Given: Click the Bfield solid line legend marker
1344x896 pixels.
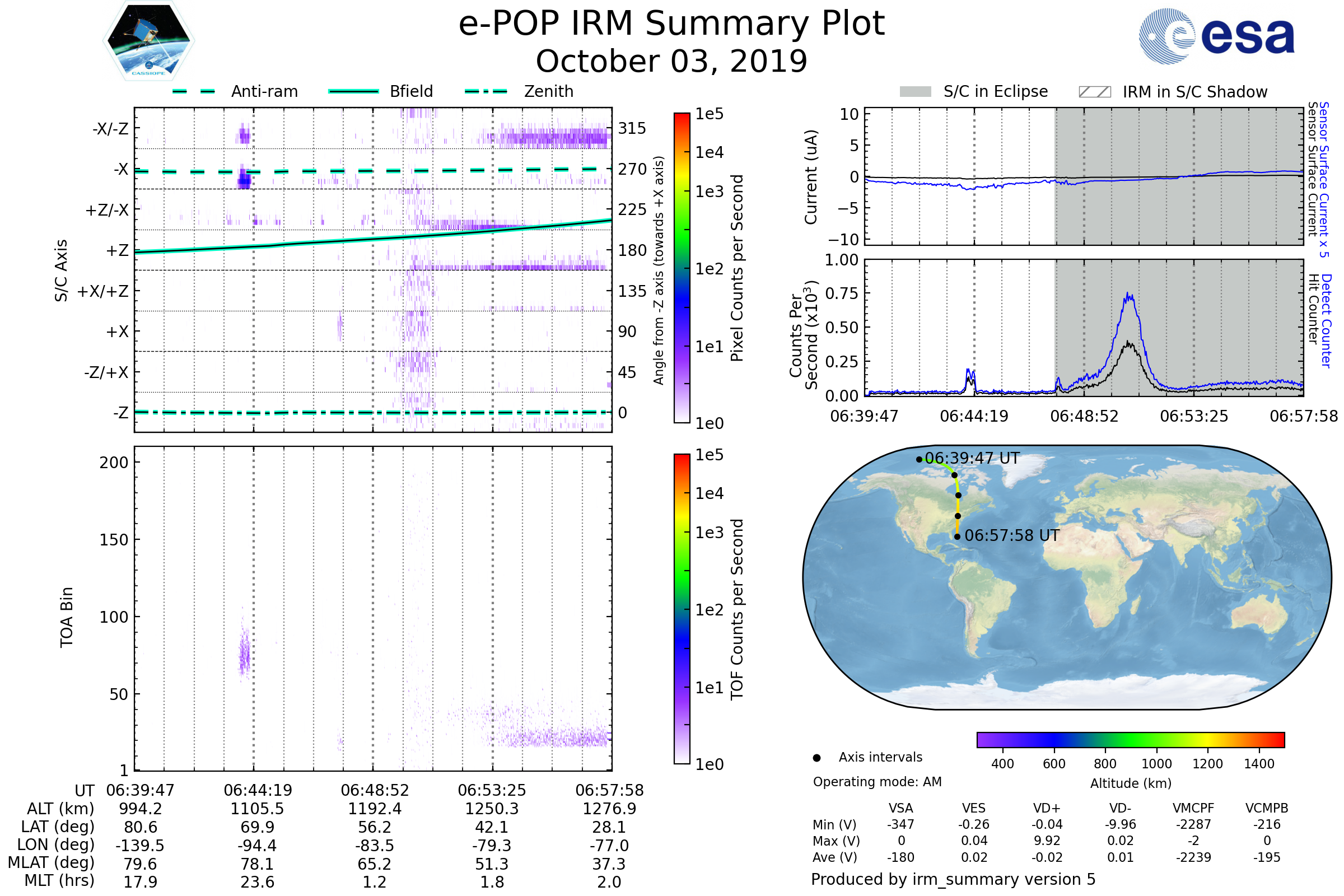Looking at the screenshot, I should (353, 91).
